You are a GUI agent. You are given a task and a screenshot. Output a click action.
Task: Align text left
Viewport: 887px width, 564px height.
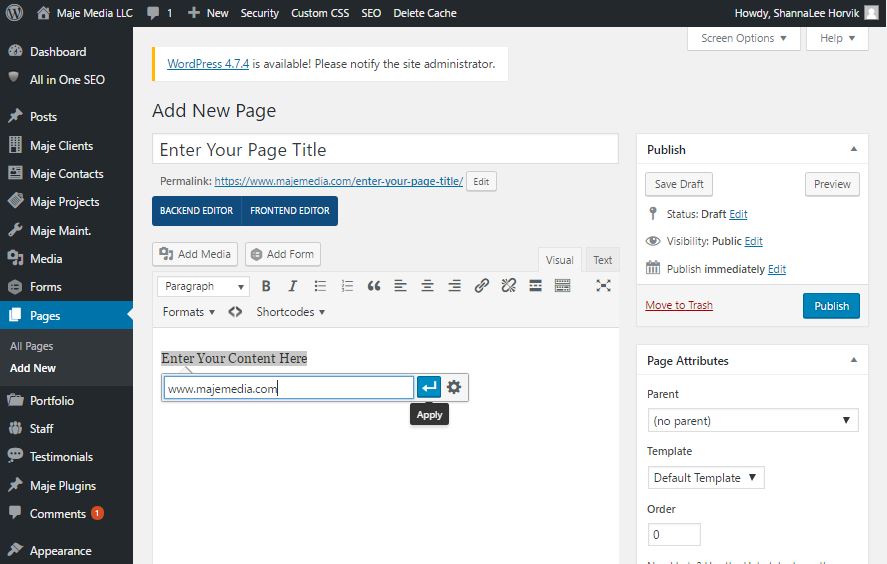(401, 286)
